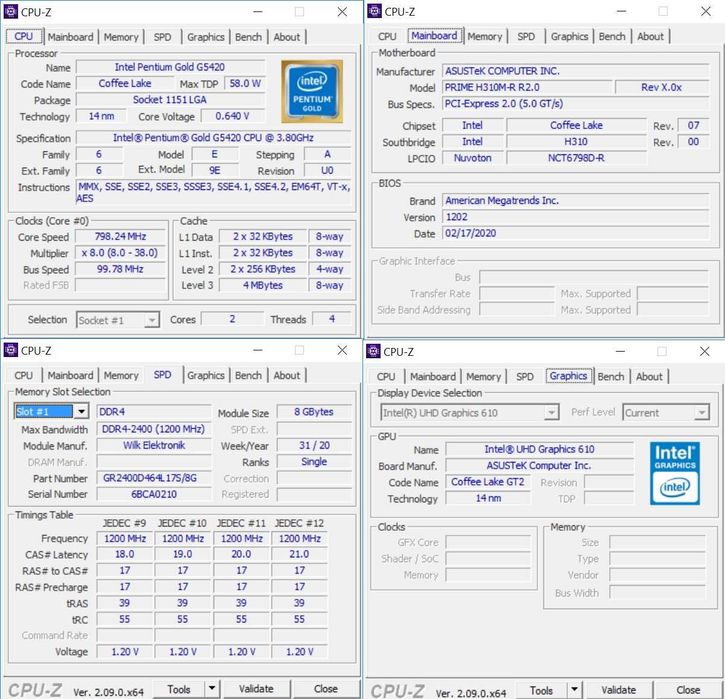Click the Core Speed value 798.24 MHz
This screenshot has width=725, height=699.
coord(120,237)
